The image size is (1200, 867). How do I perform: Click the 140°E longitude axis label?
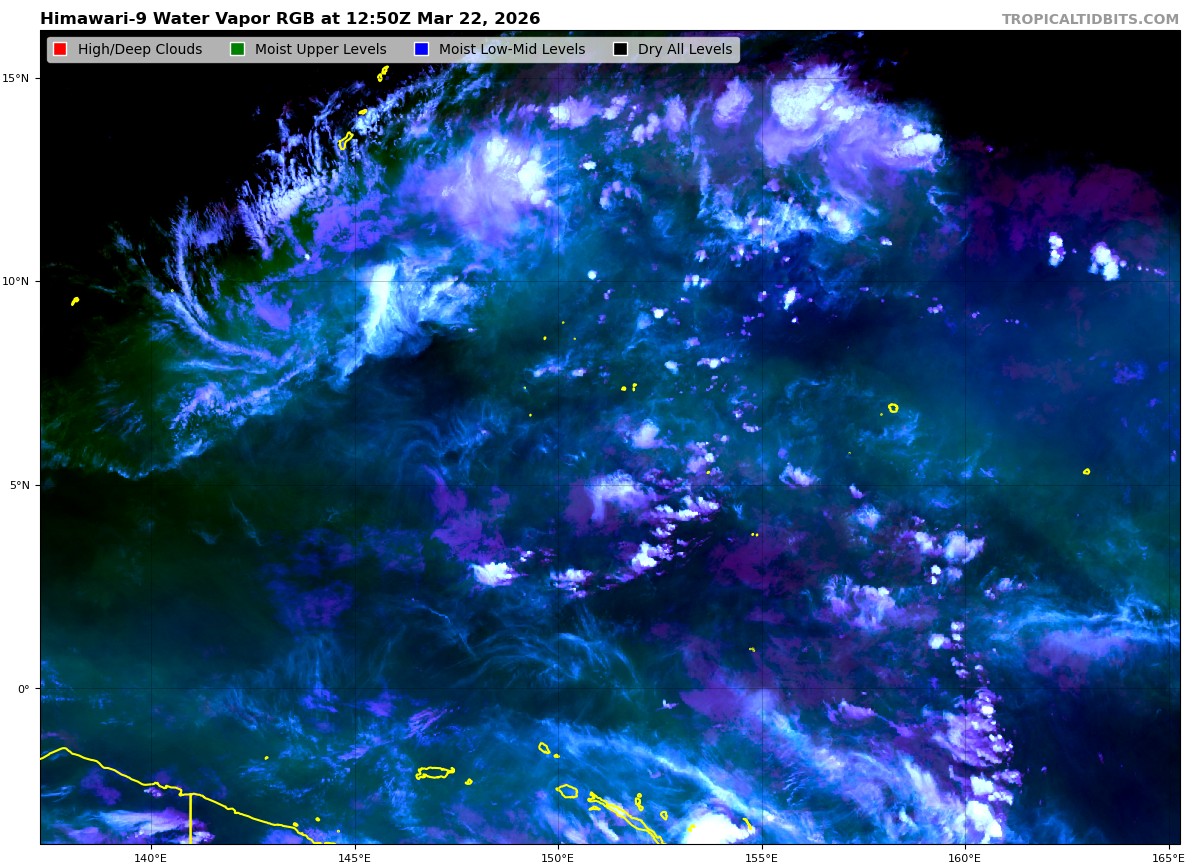(x=151, y=857)
